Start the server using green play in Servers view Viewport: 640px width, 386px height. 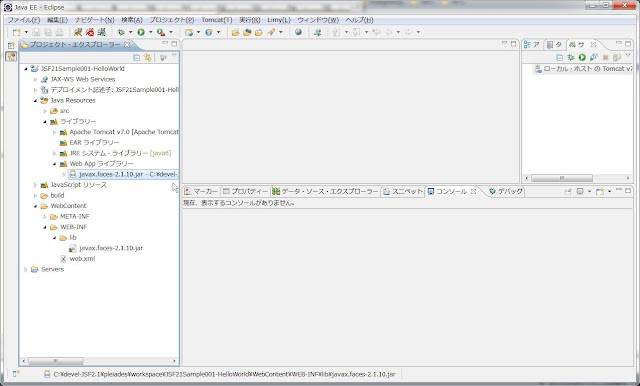(x=582, y=58)
